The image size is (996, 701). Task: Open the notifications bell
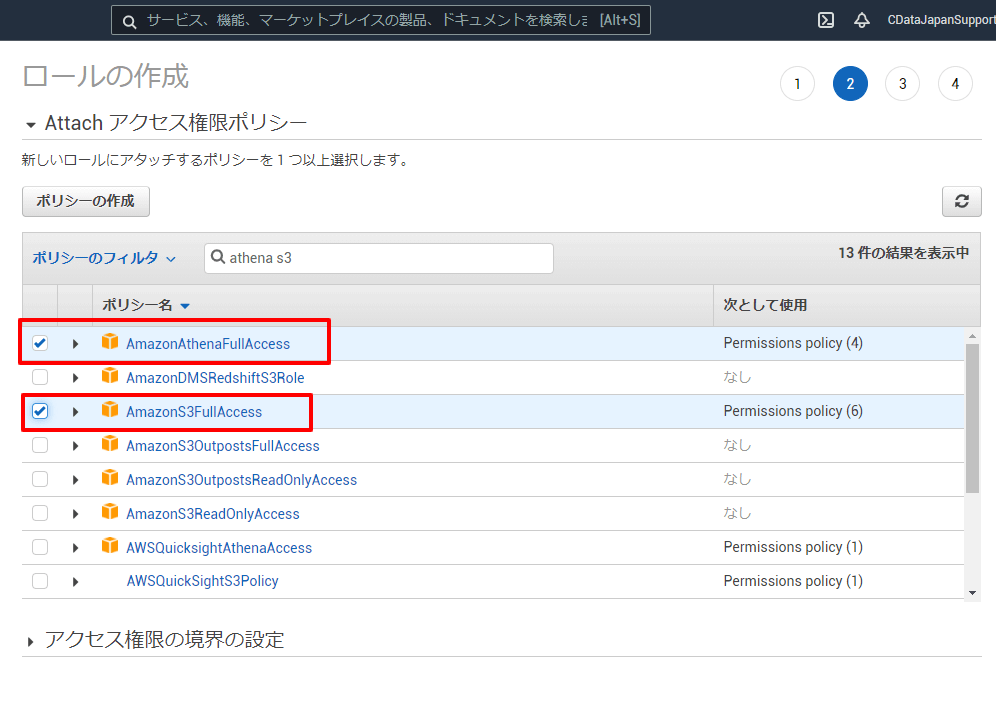[861, 20]
